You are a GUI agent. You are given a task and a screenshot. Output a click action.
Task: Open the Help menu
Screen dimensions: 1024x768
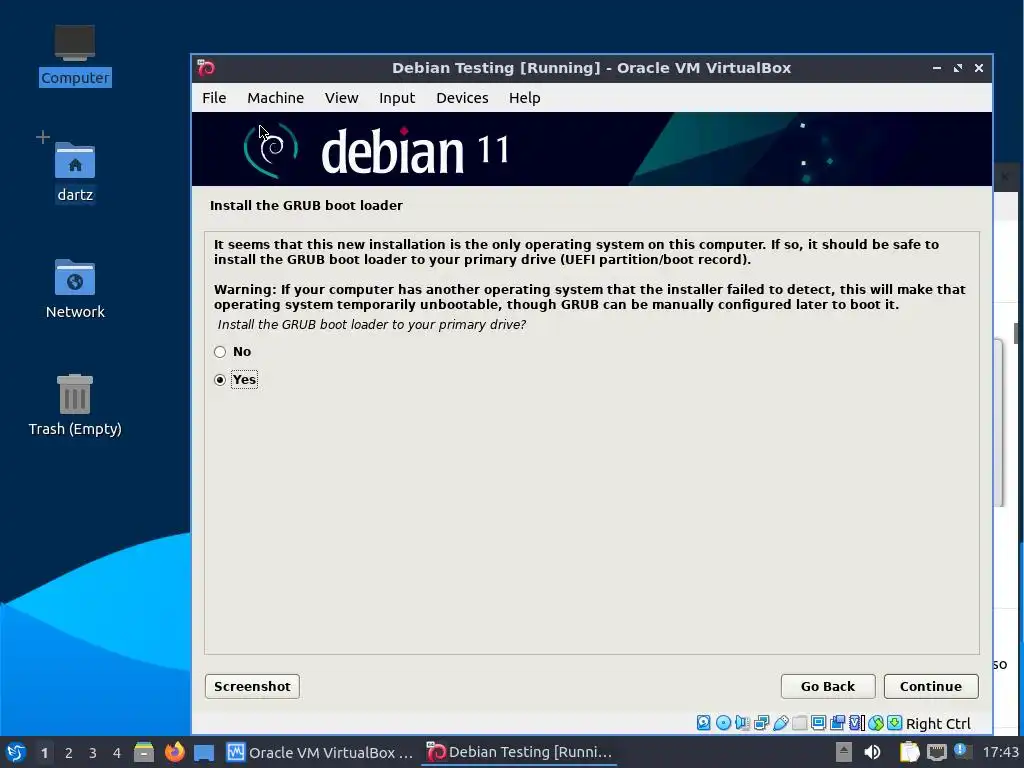click(x=524, y=98)
